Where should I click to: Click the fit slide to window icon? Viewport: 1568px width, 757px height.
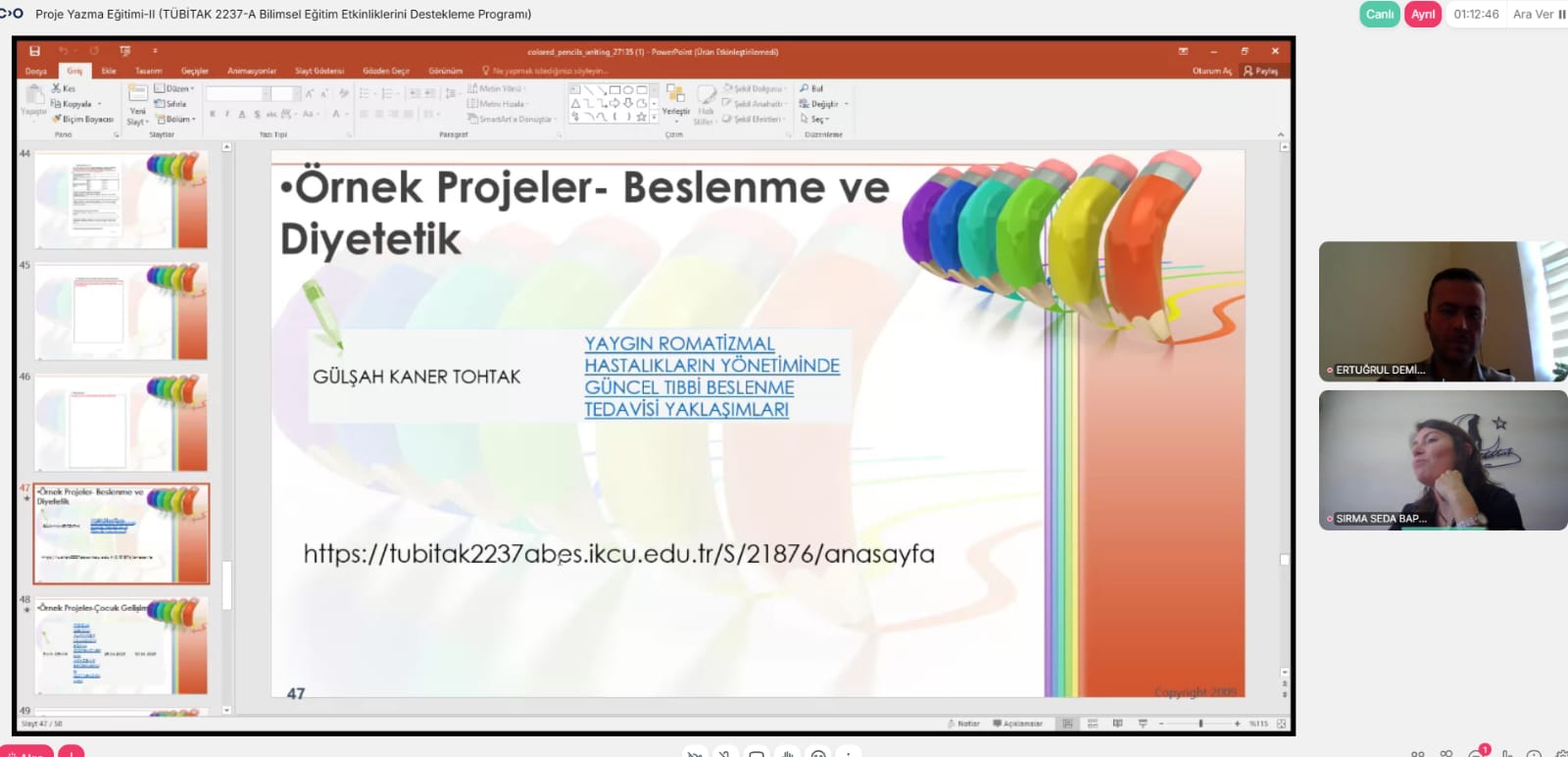pos(1281,724)
